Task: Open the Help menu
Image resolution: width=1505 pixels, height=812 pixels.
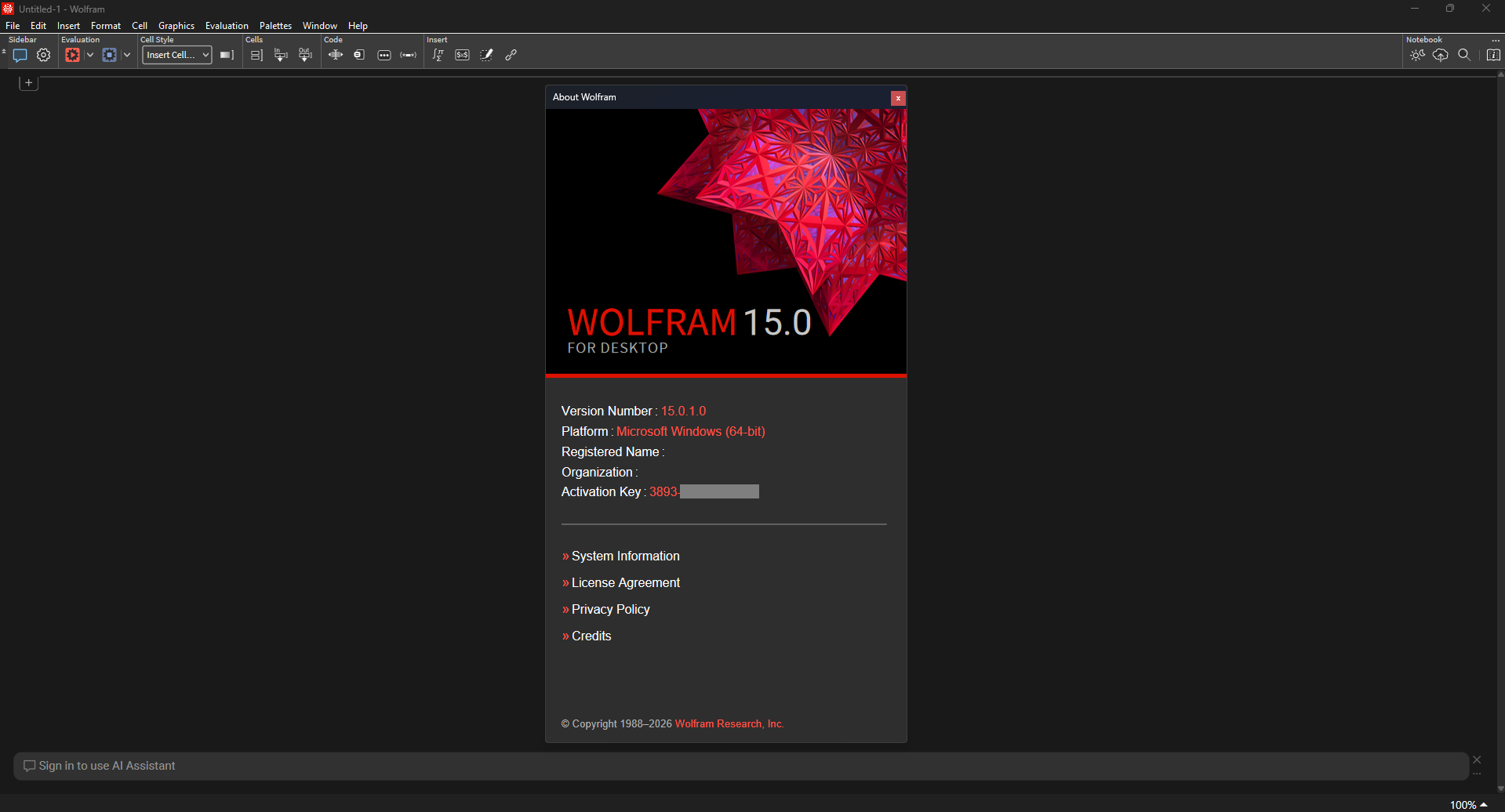Action: [x=358, y=26]
